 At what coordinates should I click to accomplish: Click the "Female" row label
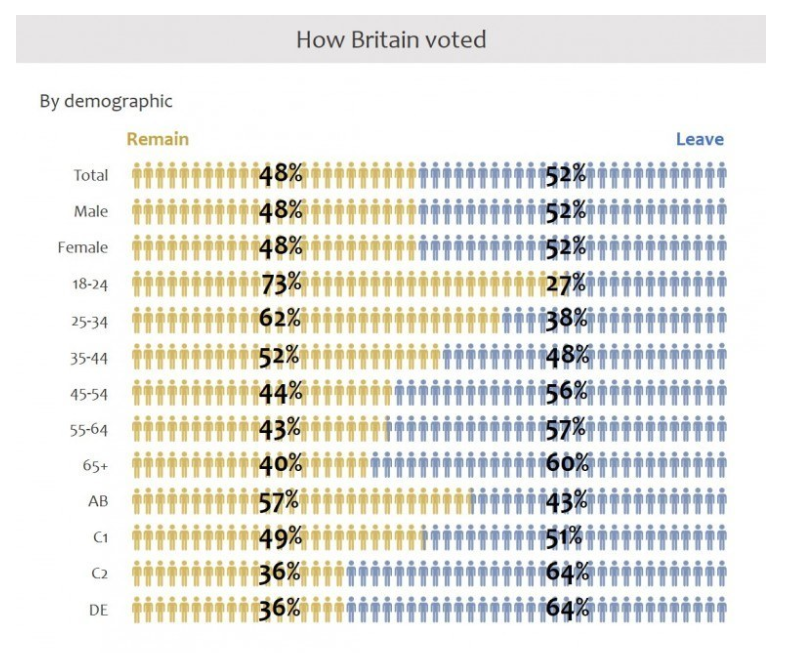pyautogui.click(x=83, y=248)
